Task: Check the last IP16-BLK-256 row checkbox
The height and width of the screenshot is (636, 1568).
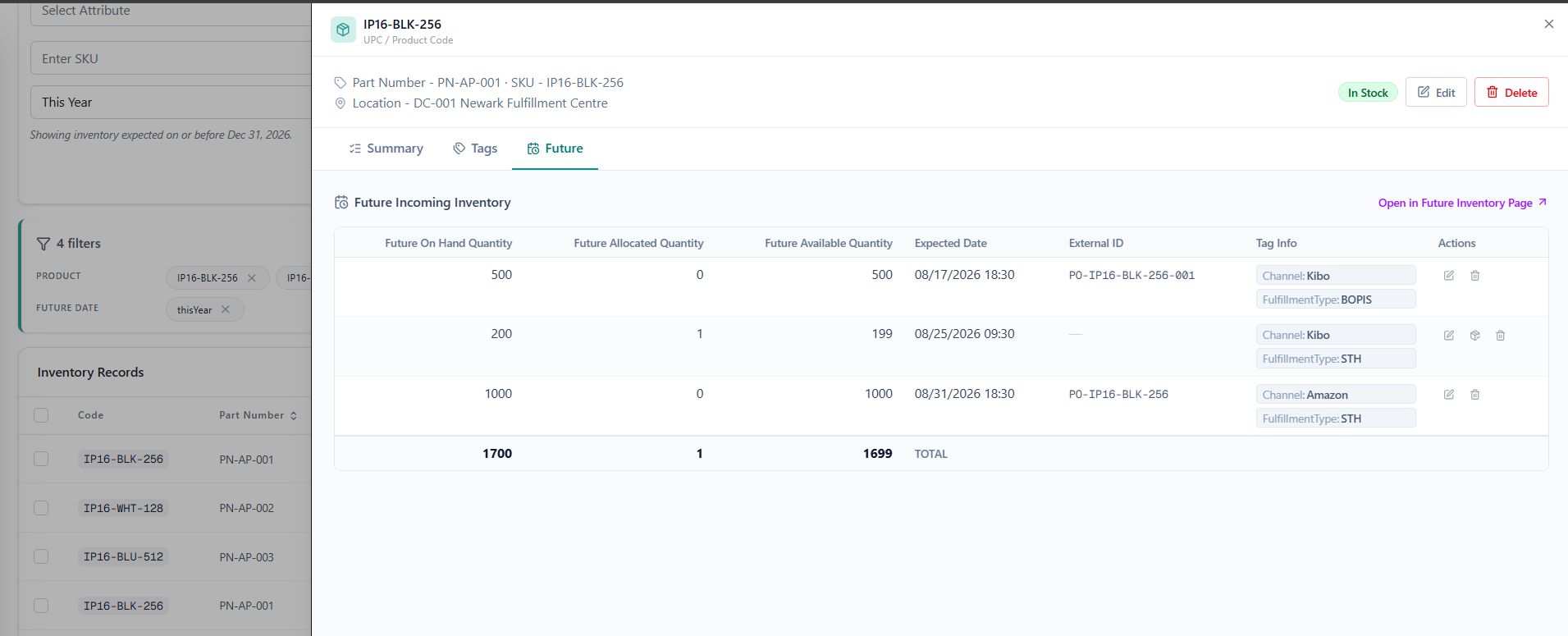Action: tap(41, 606)
